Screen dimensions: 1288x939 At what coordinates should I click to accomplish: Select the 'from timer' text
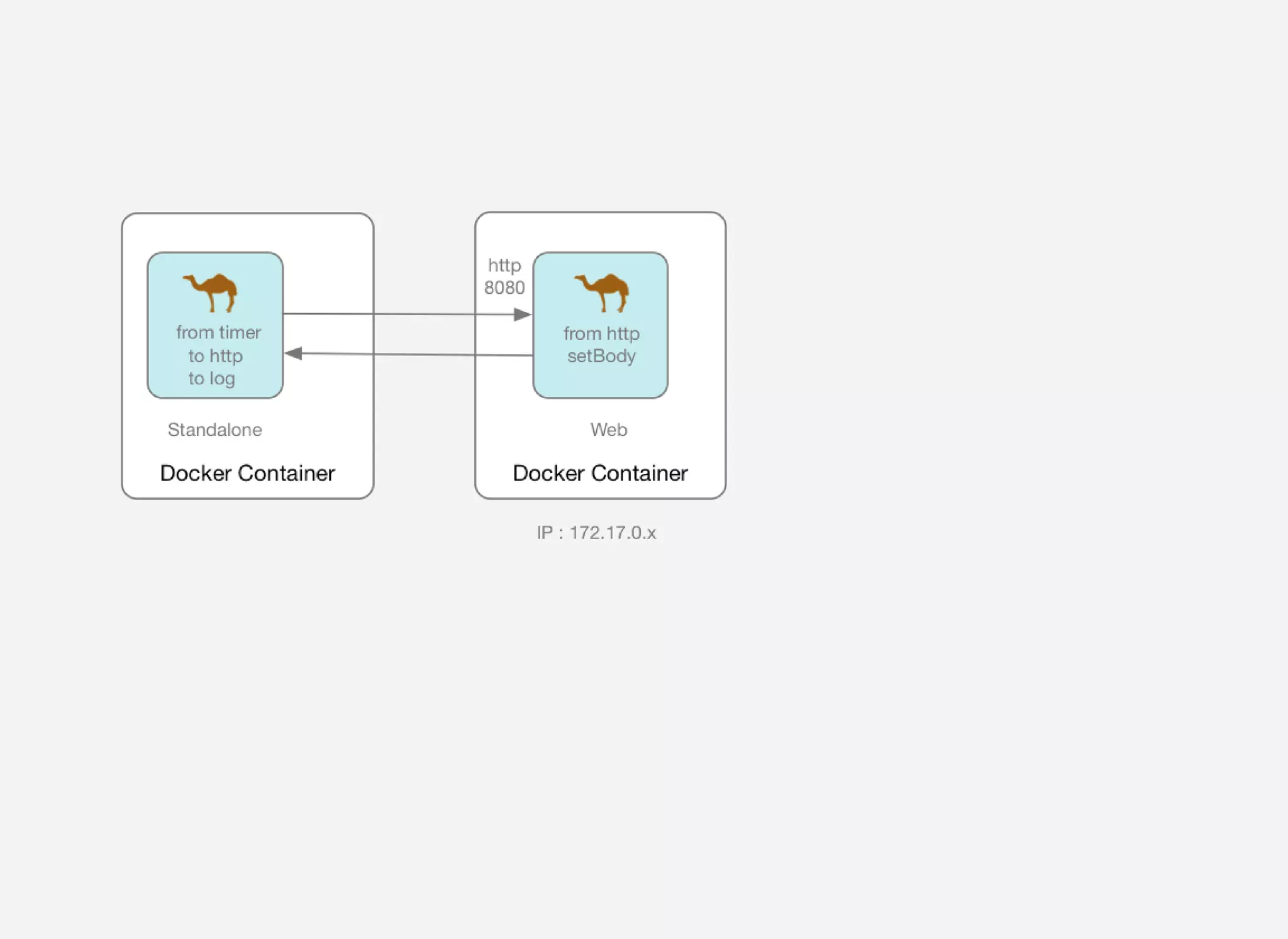[x=218, y=332]
